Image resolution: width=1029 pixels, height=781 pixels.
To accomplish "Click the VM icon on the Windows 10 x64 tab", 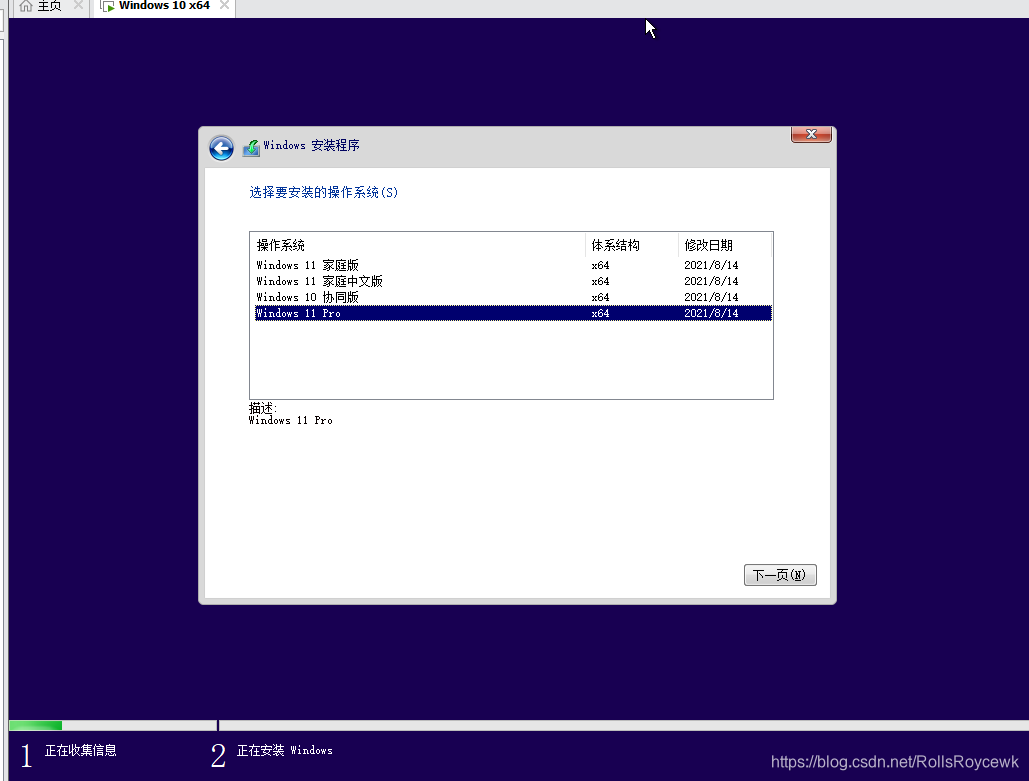I will click(x=108, y=6).
